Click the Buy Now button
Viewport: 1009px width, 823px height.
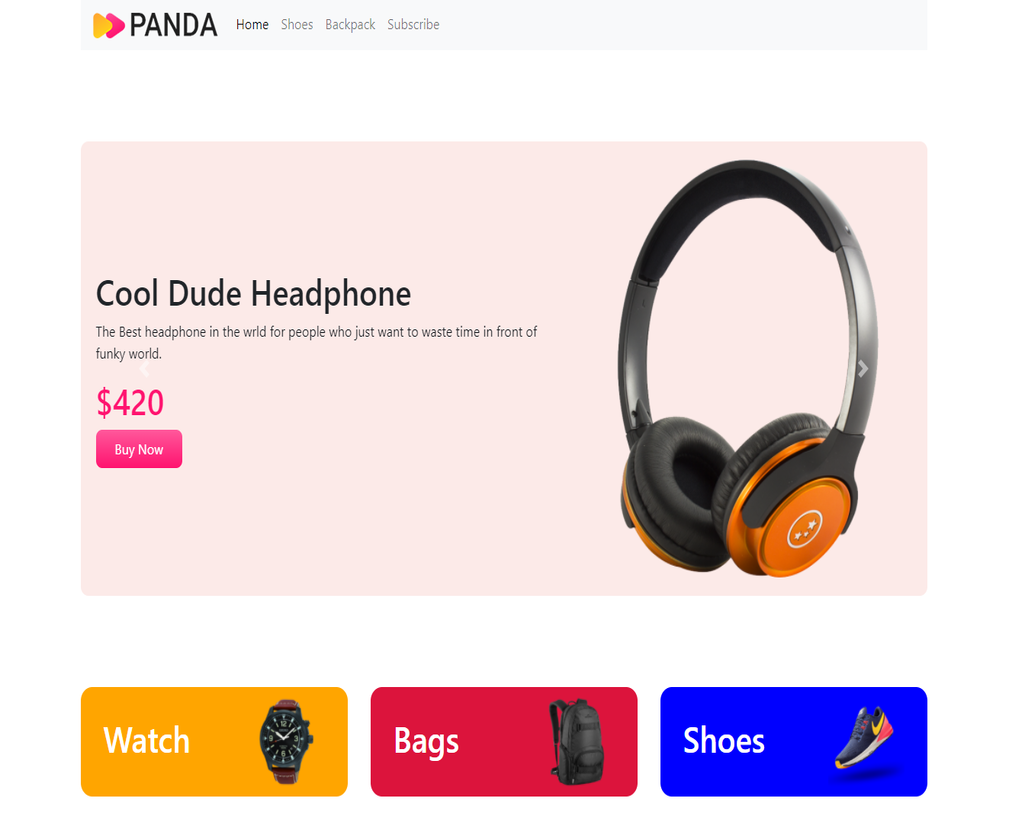(139, 449)
